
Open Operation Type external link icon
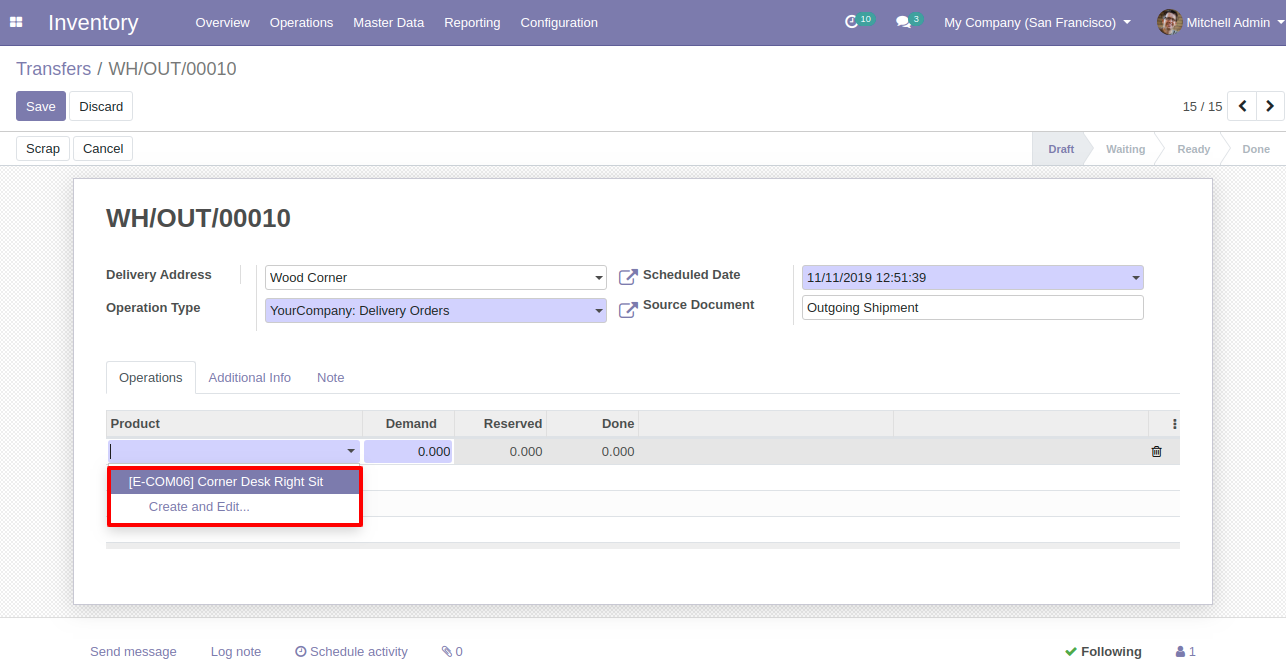click(628, 310)
